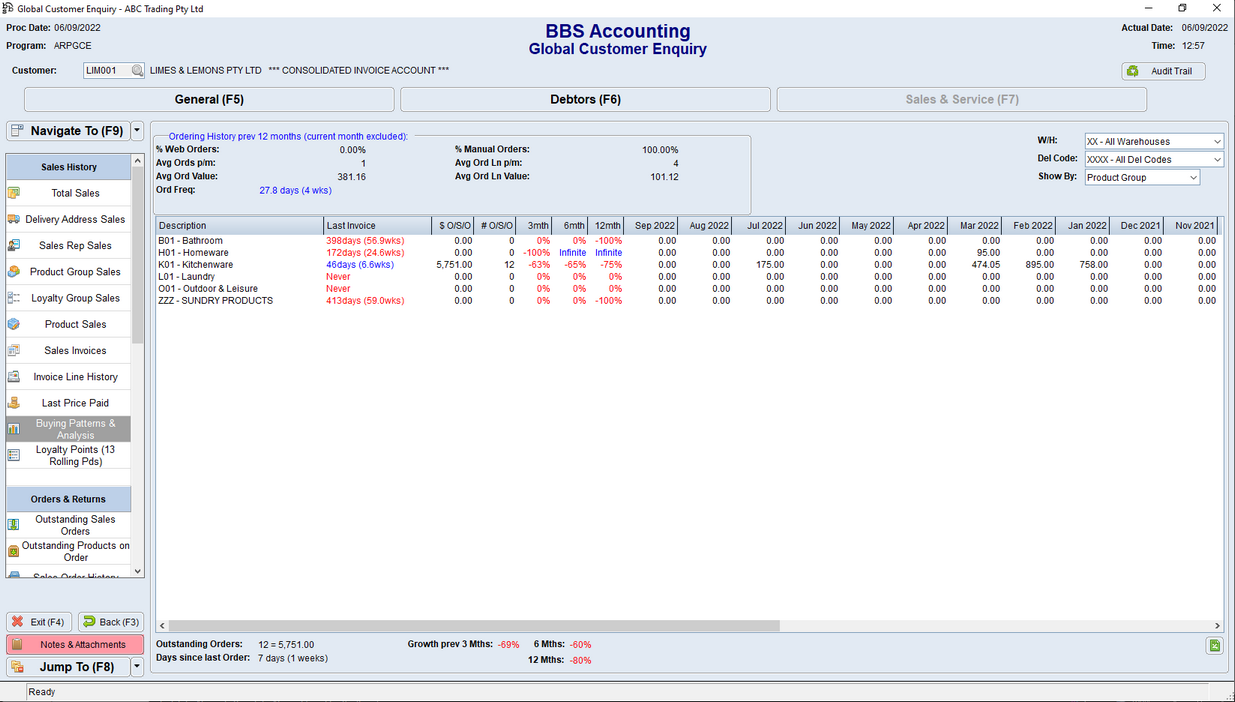Select the General (F5) tab

(208, 99)
